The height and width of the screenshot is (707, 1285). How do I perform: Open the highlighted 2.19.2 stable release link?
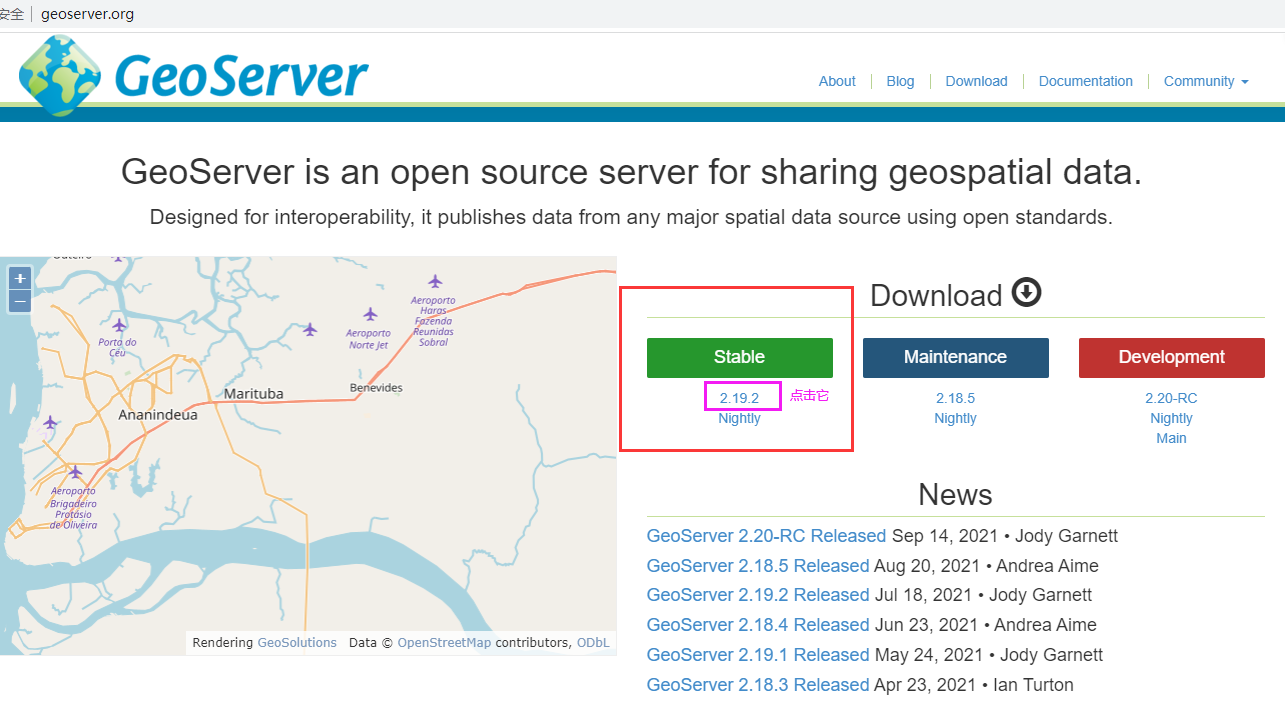pos(741,397)
